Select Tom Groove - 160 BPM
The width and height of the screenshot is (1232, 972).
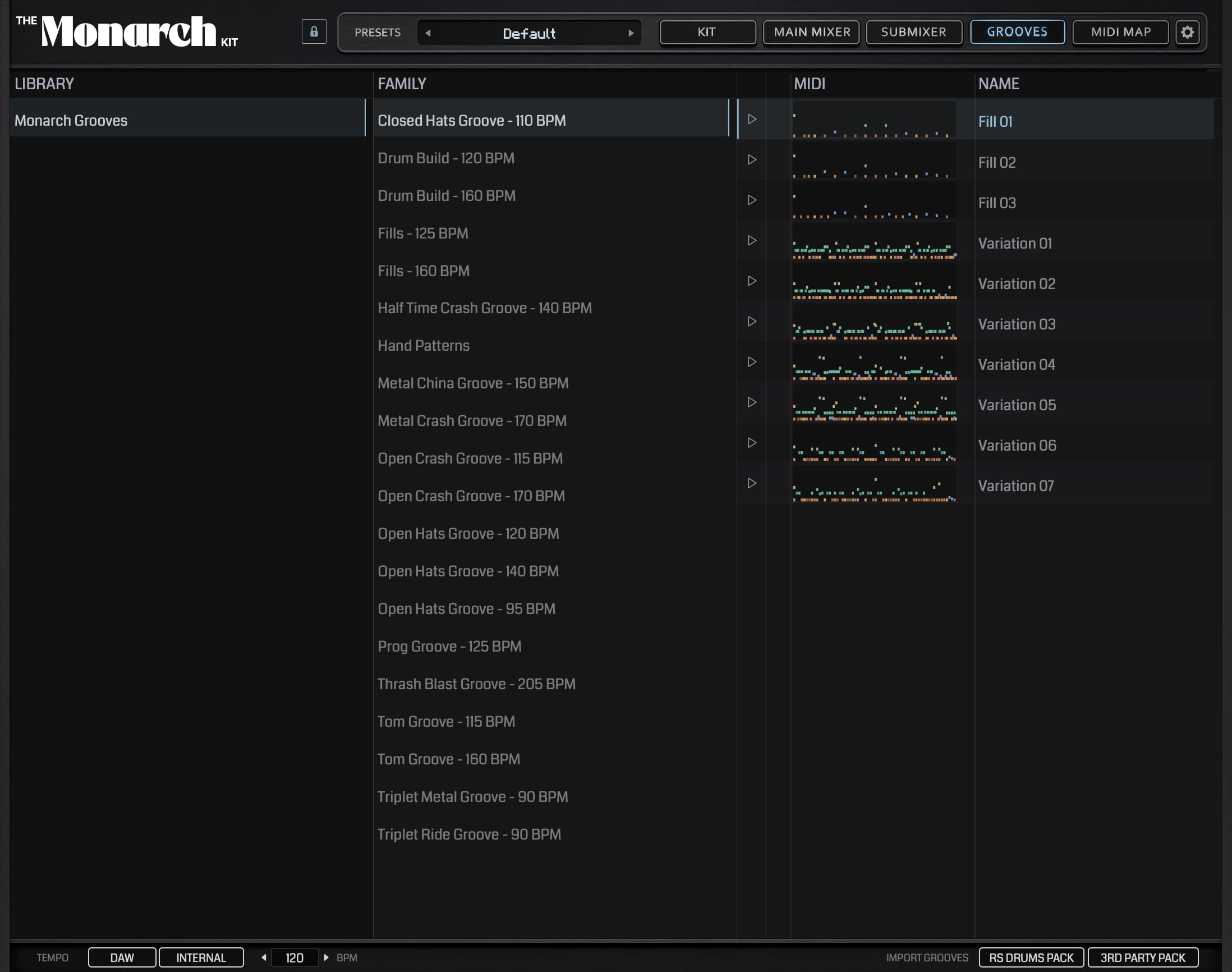pyautogui.click(x=551, y=759)
